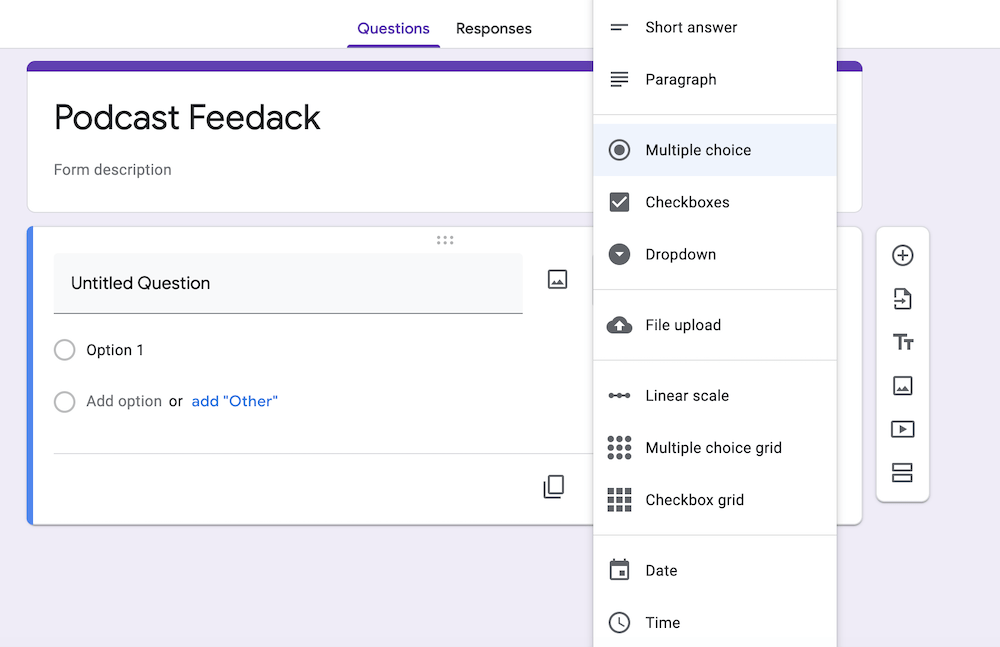Add a video to the form
This screenshot has width=1000, height=647.
[x=903, y=428]
